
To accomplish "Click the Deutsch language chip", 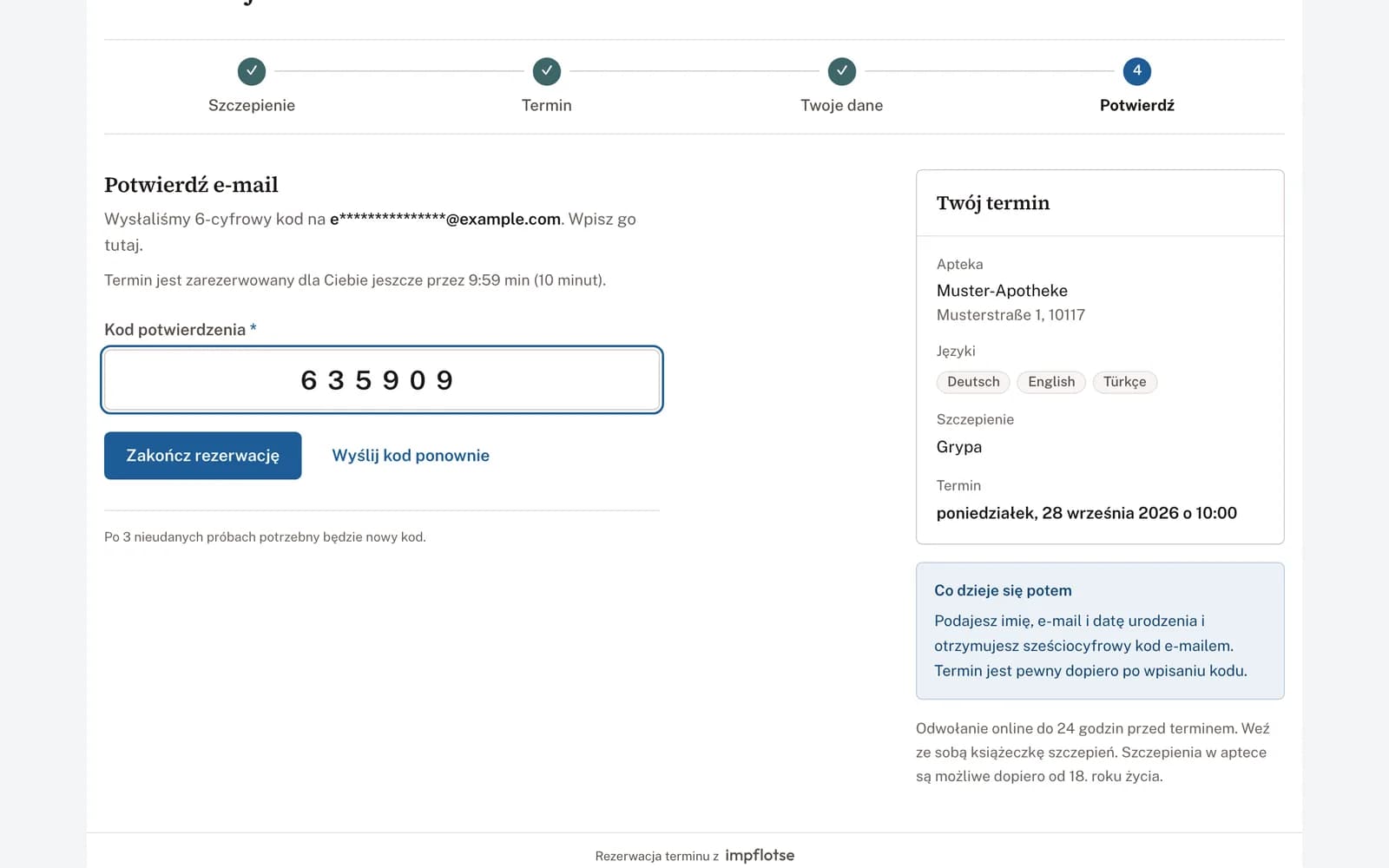I will [973, 382].
